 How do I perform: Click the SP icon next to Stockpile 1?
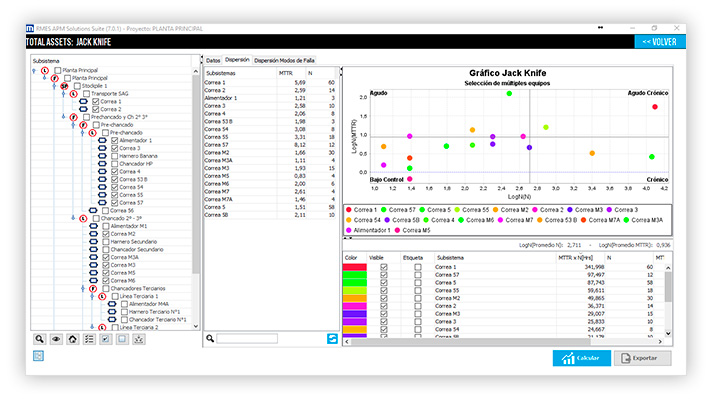point(64,86)
